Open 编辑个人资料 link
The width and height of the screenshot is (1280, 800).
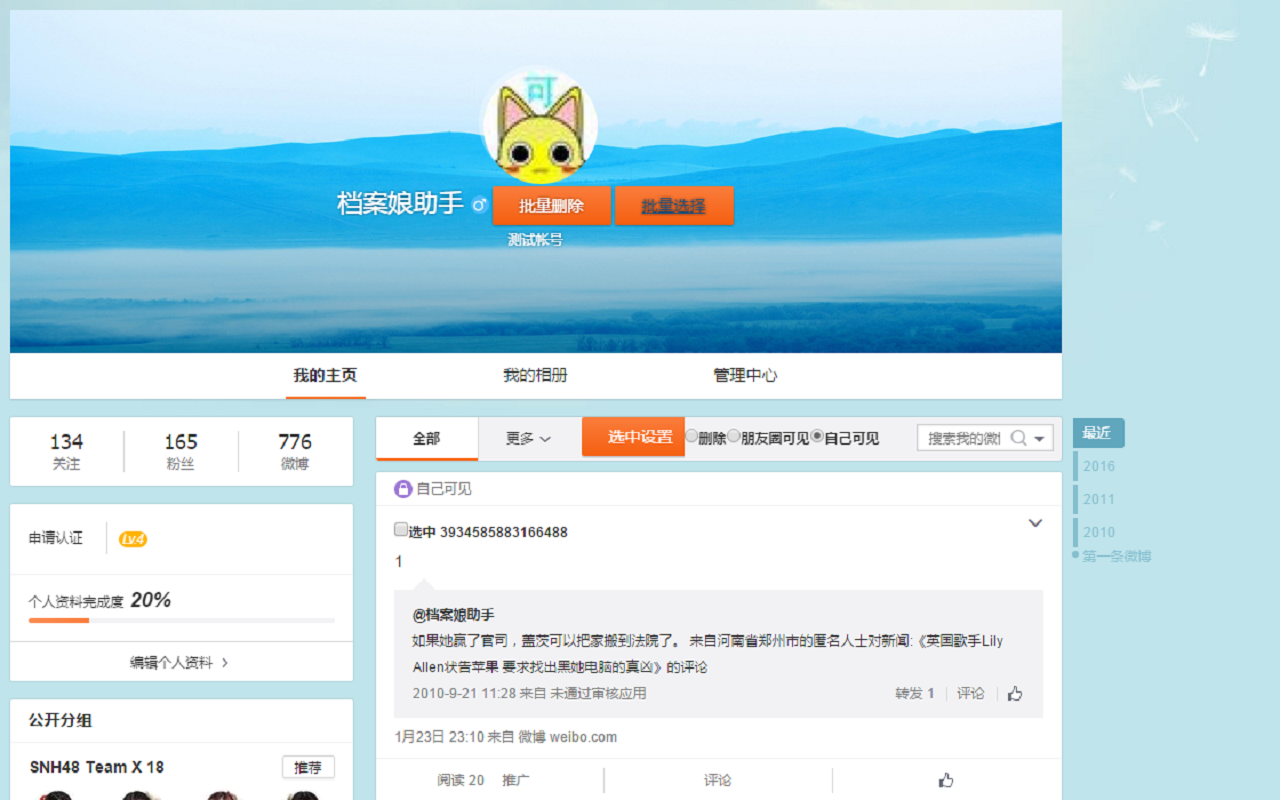coord(179,662)
